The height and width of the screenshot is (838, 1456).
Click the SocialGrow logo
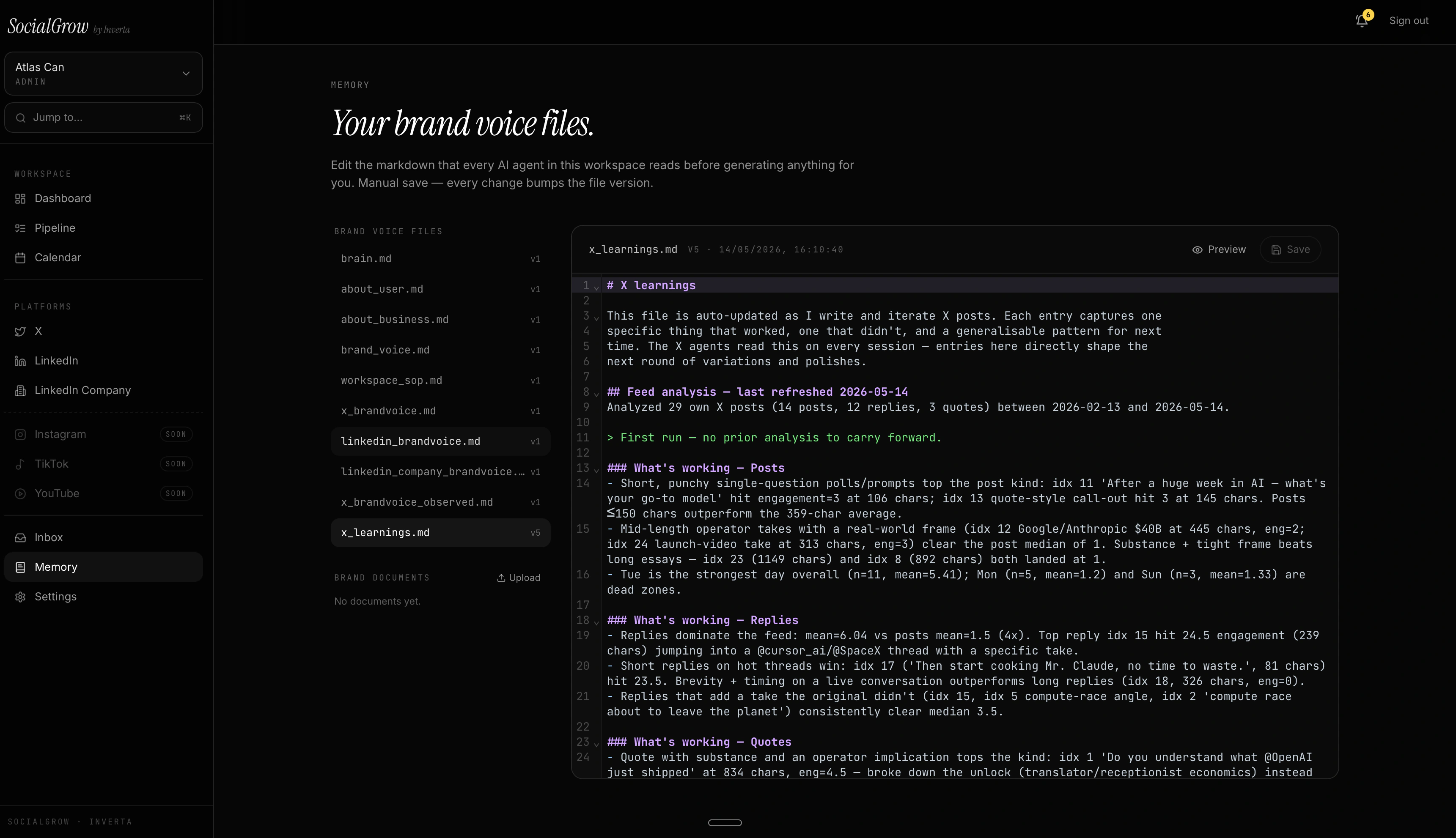pyautogui.click(x=48, y=27)
